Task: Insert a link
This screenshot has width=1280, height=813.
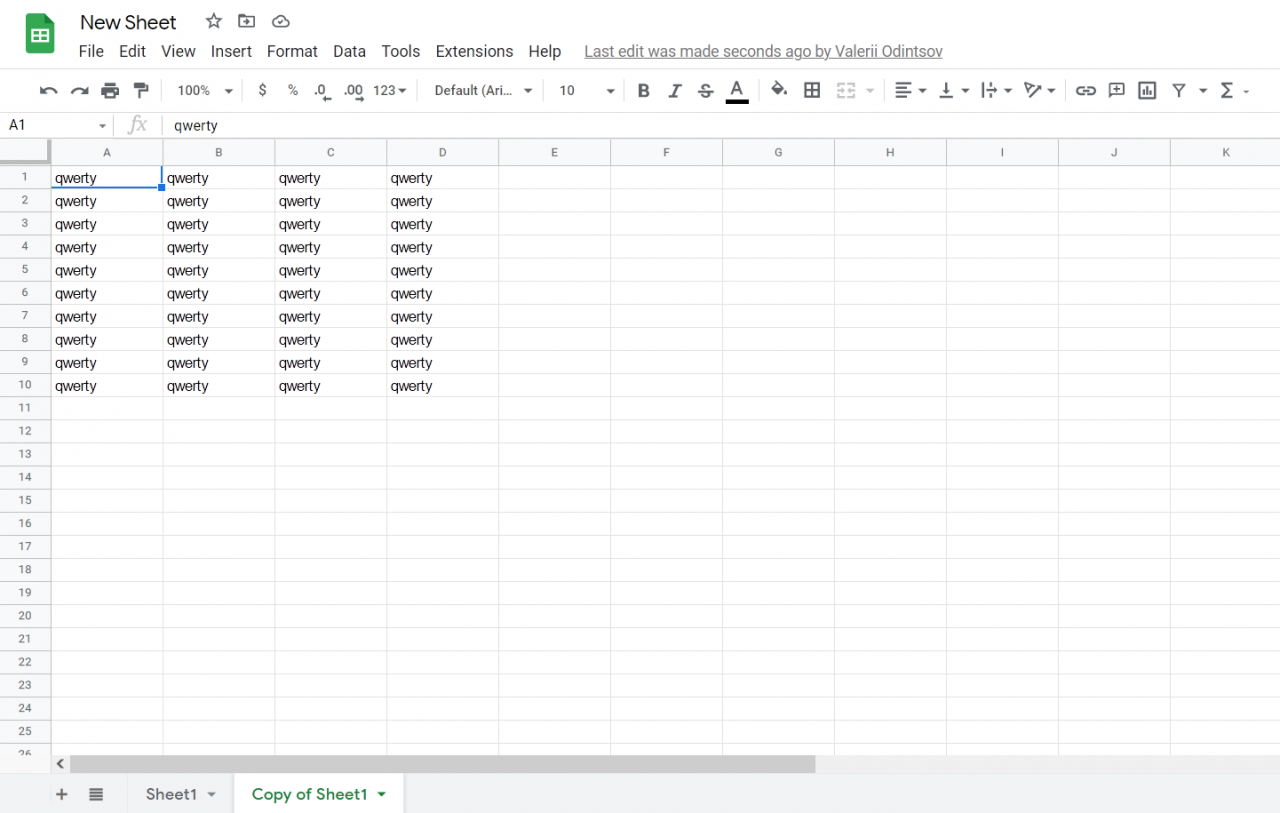Action: coord(1086,90)
